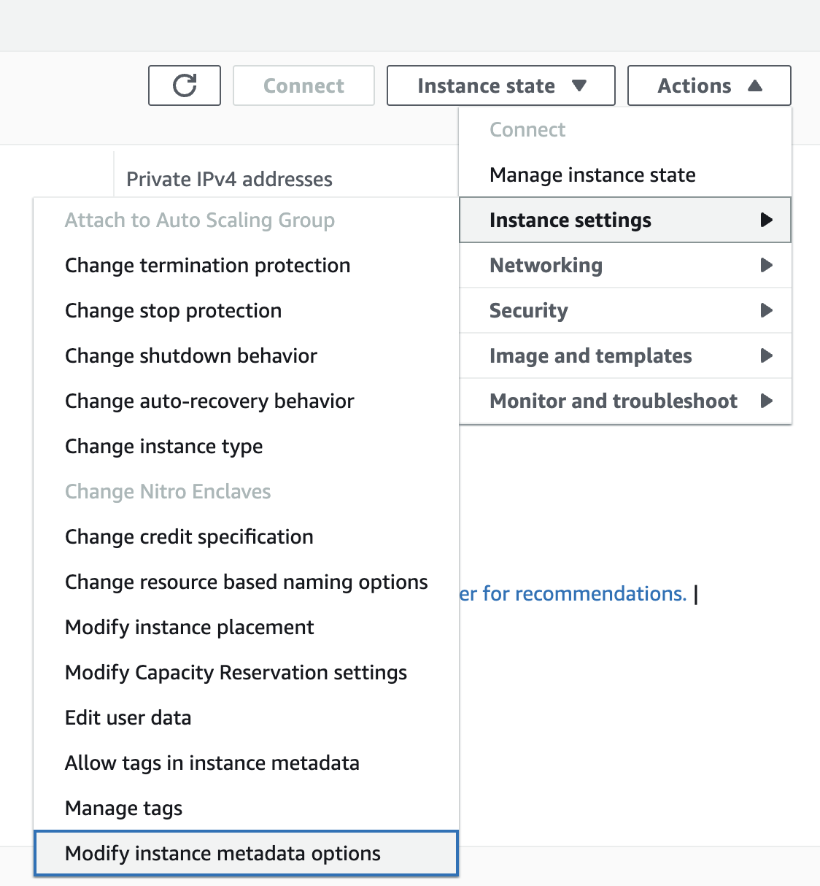Choose Modify instance metadata options

tap(222, 853)
